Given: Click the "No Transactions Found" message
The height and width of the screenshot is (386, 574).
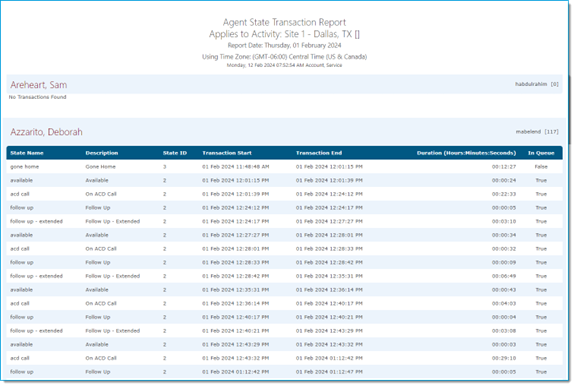Looking at the screenshot, I should tap(37, 97).
